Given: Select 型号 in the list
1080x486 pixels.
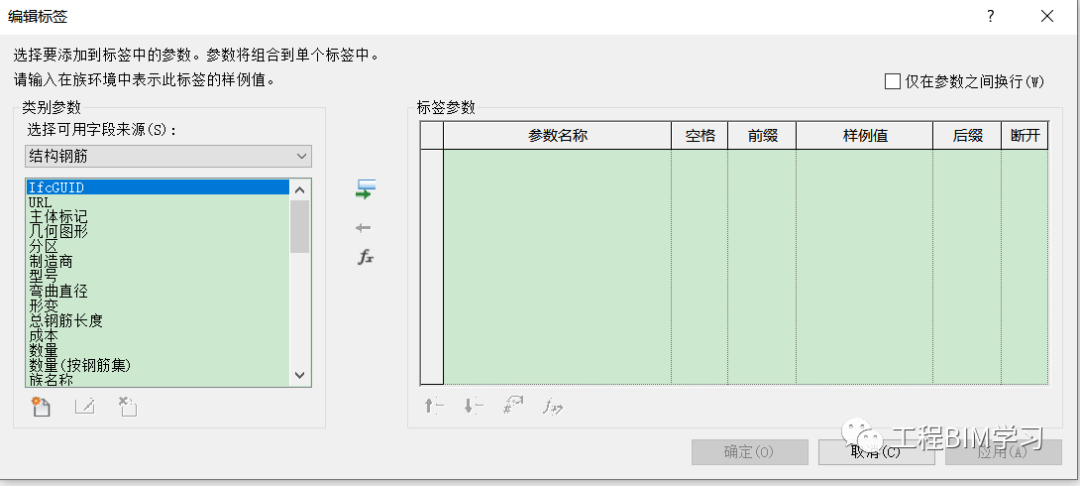Looking at the screenshot, I should [x=158, y=276].
